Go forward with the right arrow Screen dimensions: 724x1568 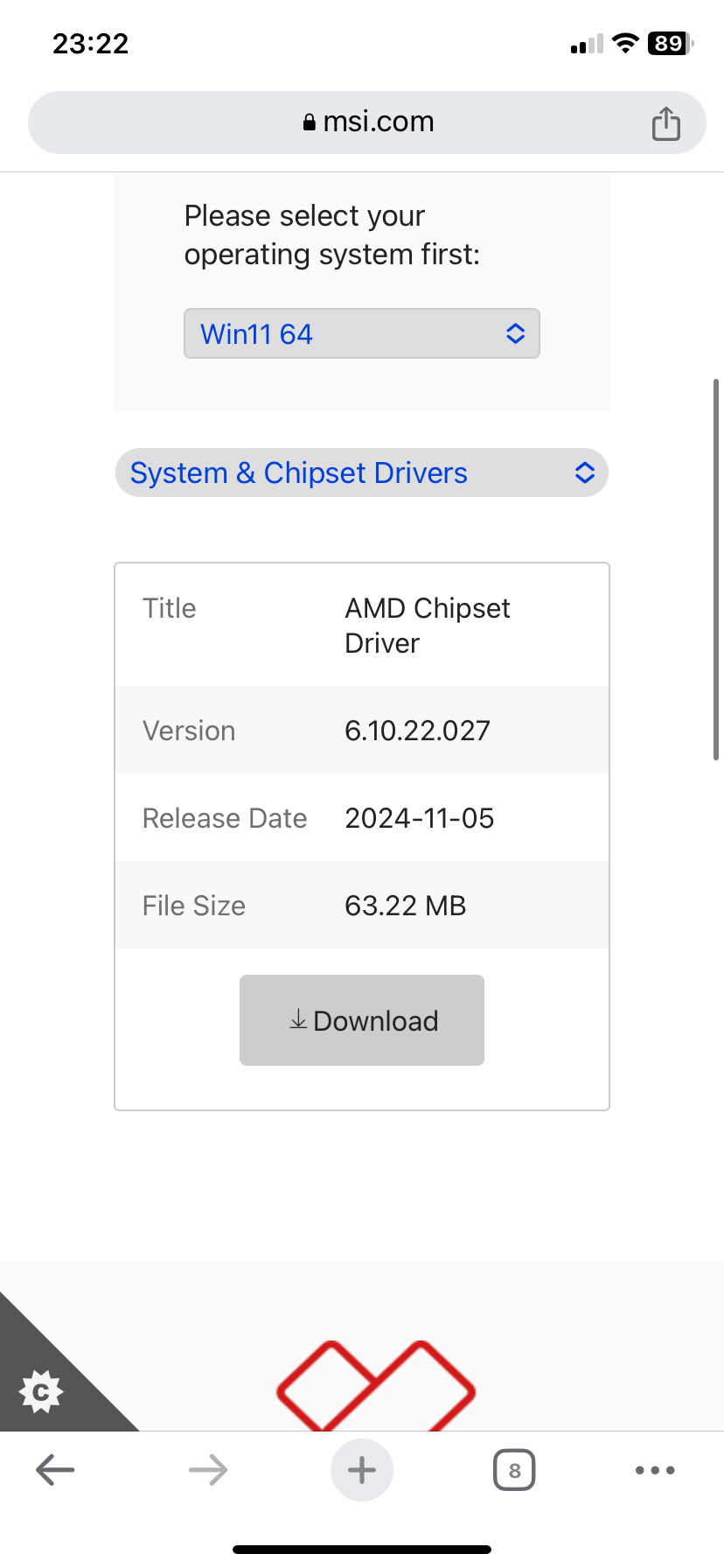208,1470
